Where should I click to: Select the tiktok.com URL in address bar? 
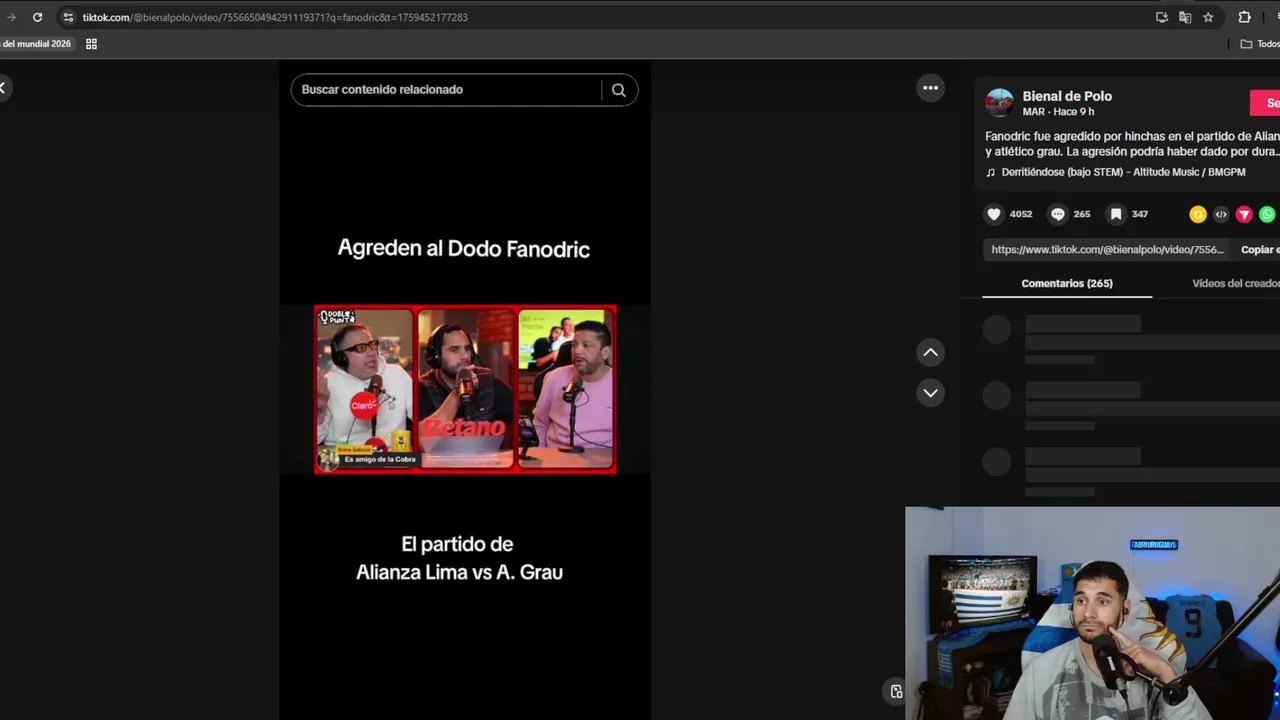click(x=275, y=17)
